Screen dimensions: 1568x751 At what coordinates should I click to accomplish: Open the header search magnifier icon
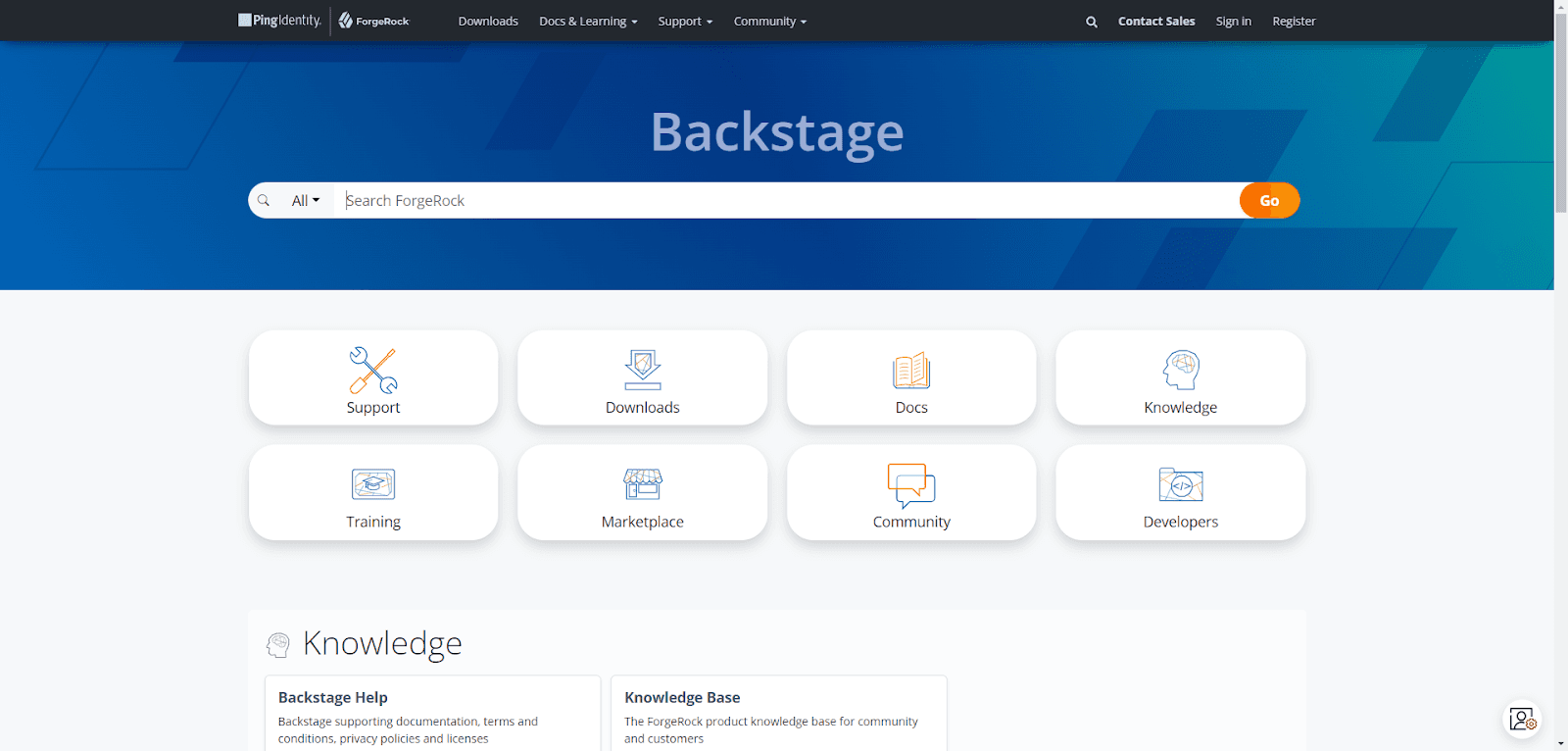(x=1091, y=22)
